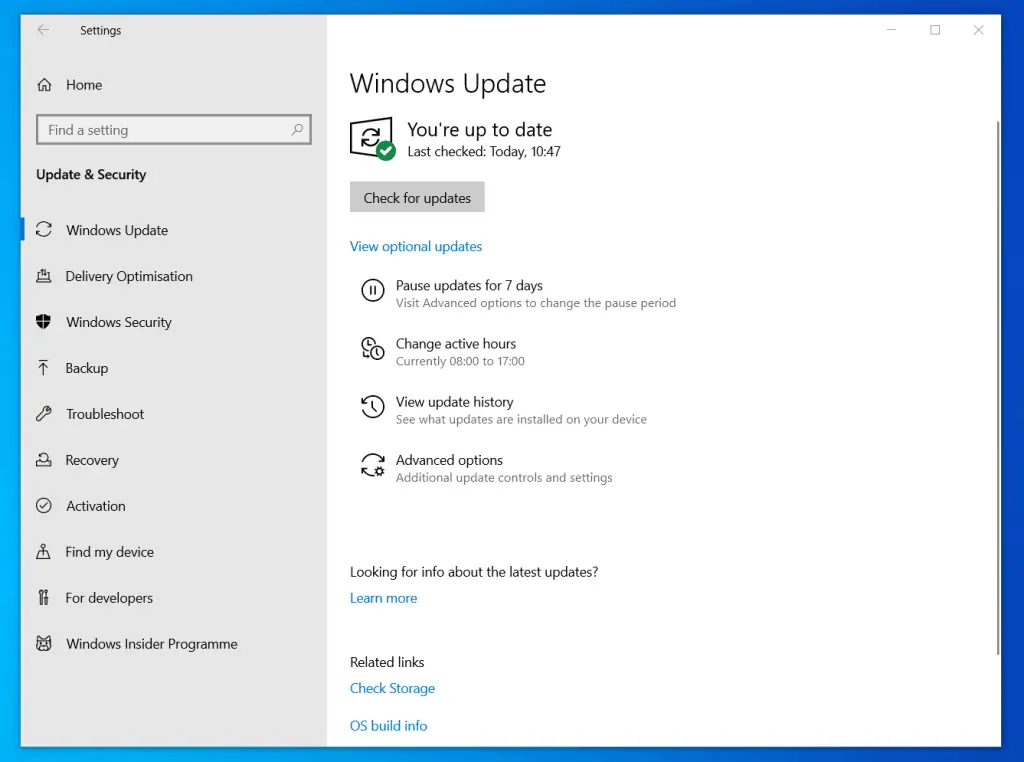The width and height of the screenshot is (1024, 762).
Task: Open the Activation section
Action: click(x=95, y=506)
